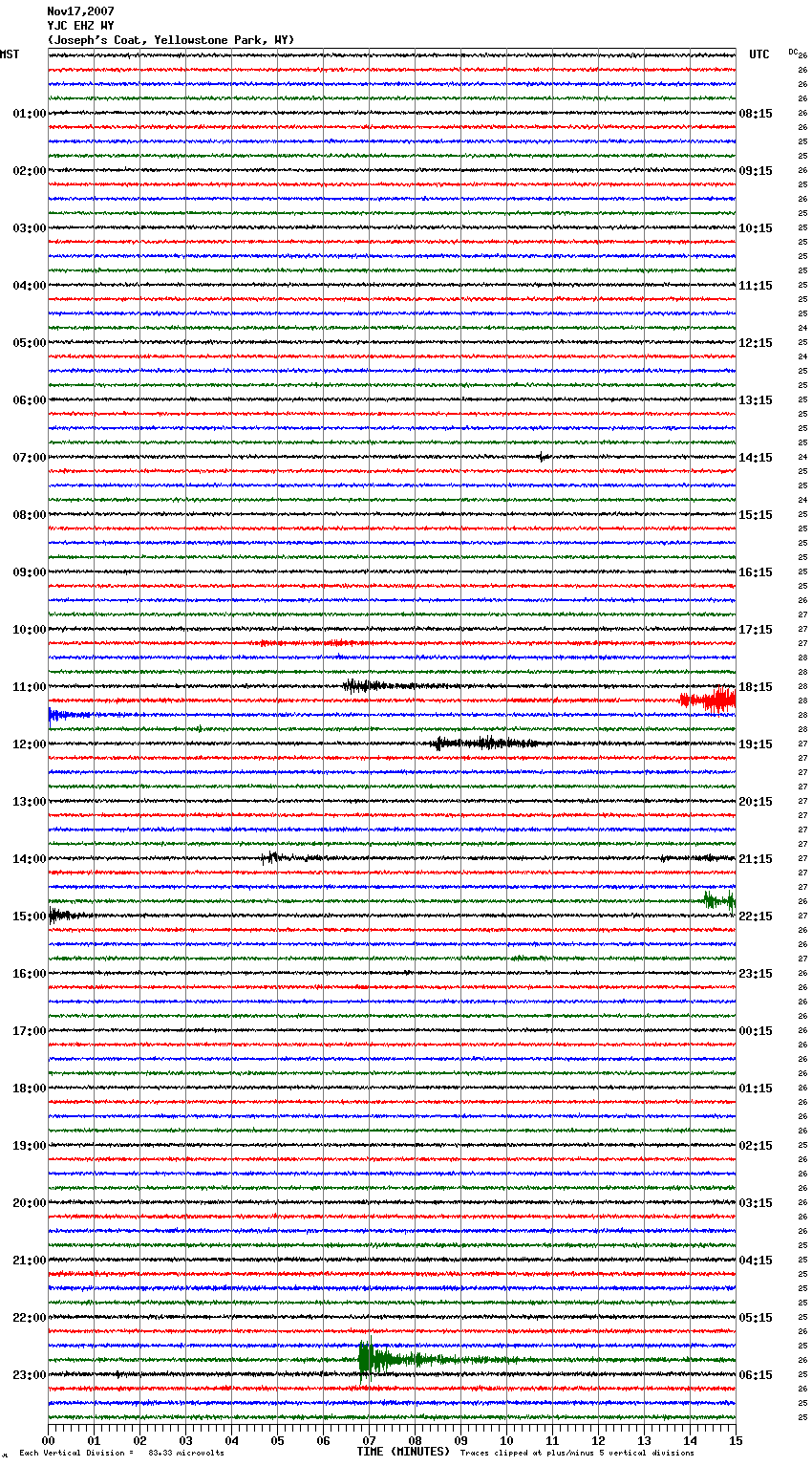Click the "18:00" MST time label
Viewport: 812px width, 1466px height.
(x=29, y=1089)
